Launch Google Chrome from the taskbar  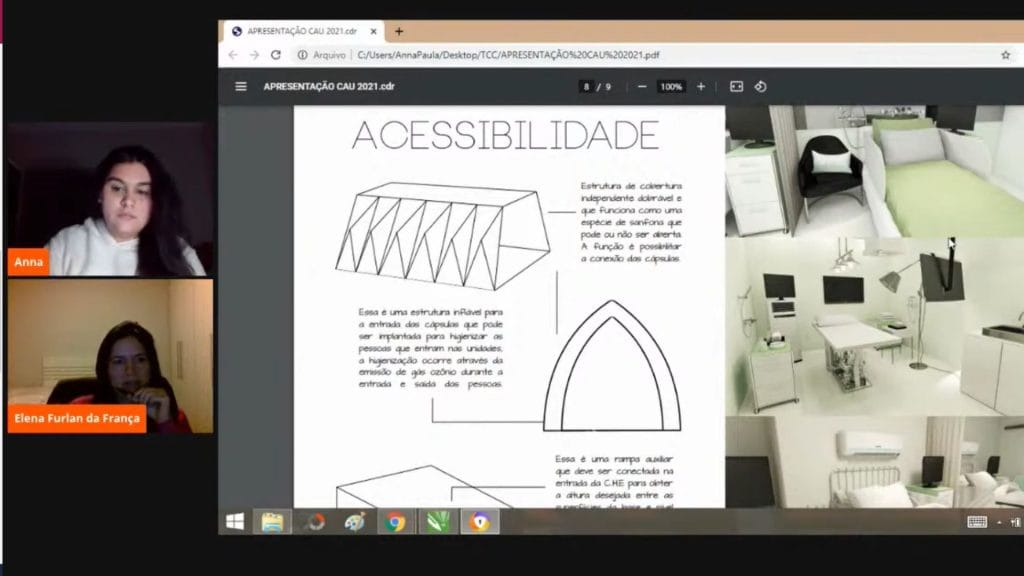pyautogui.click(x=396, y=521)
